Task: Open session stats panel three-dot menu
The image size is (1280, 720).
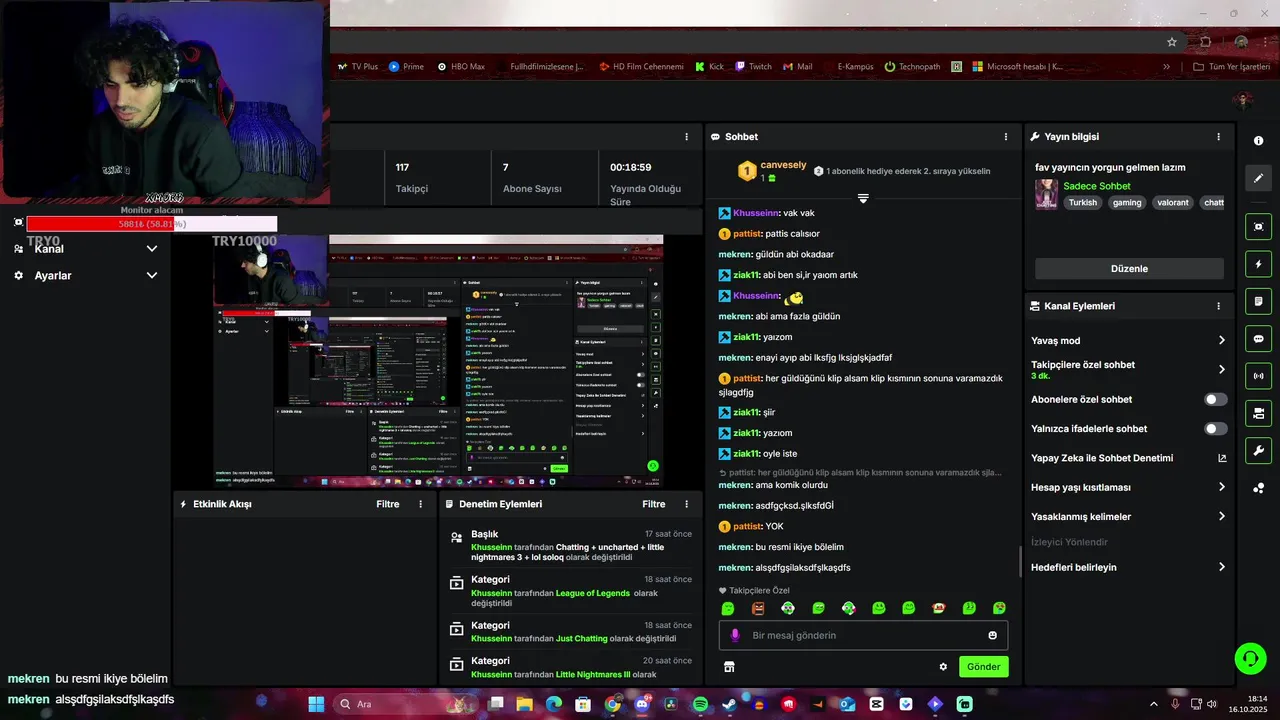Action: (686, 137)
